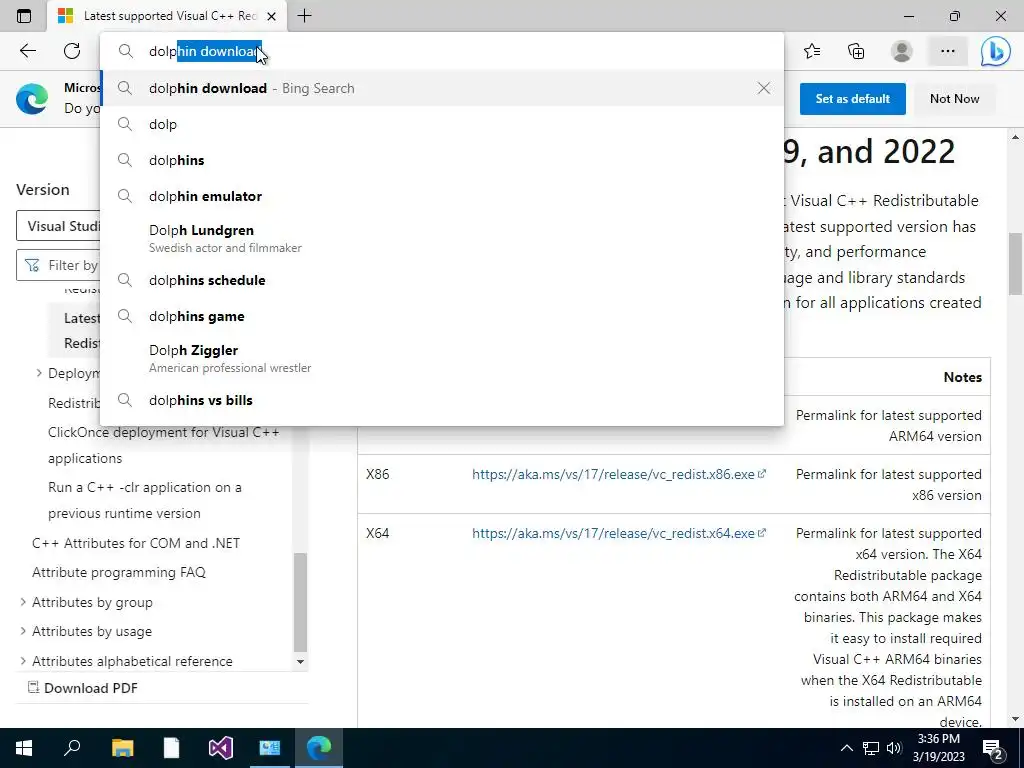The height and width of the screenshot is (768, 1024).
Task: Open Settings and more ellipsis menu
Action: pos(948,51)
